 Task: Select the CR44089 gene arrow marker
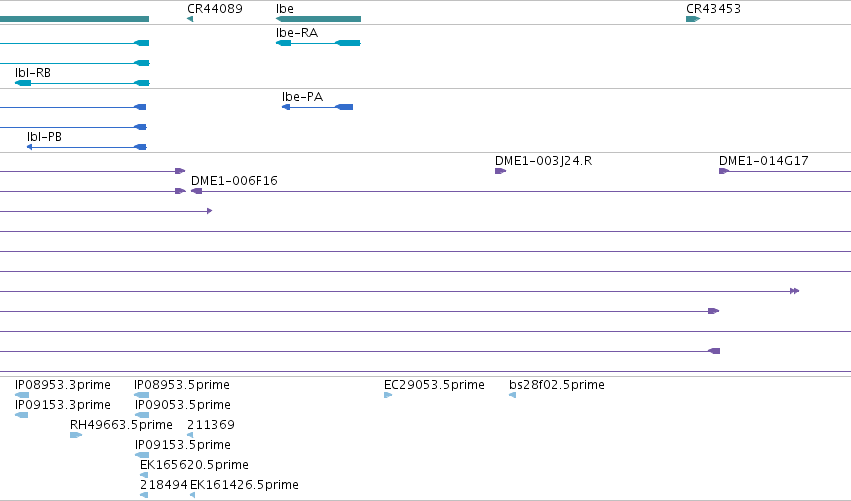tap(190, 20)
